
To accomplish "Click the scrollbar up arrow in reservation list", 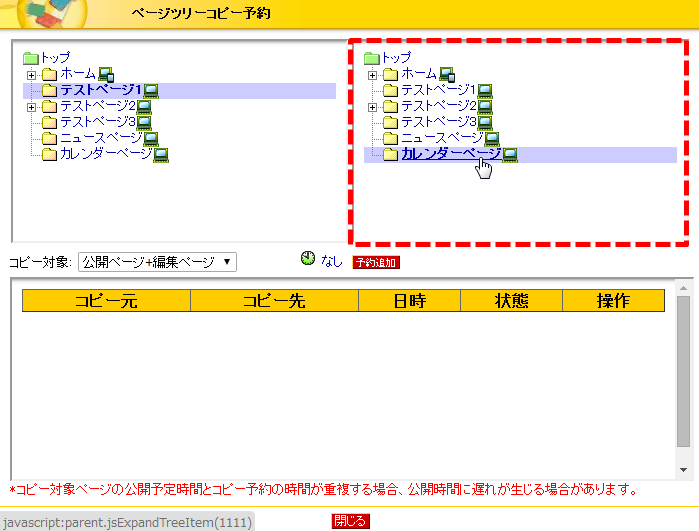I will tap(683, 288).
